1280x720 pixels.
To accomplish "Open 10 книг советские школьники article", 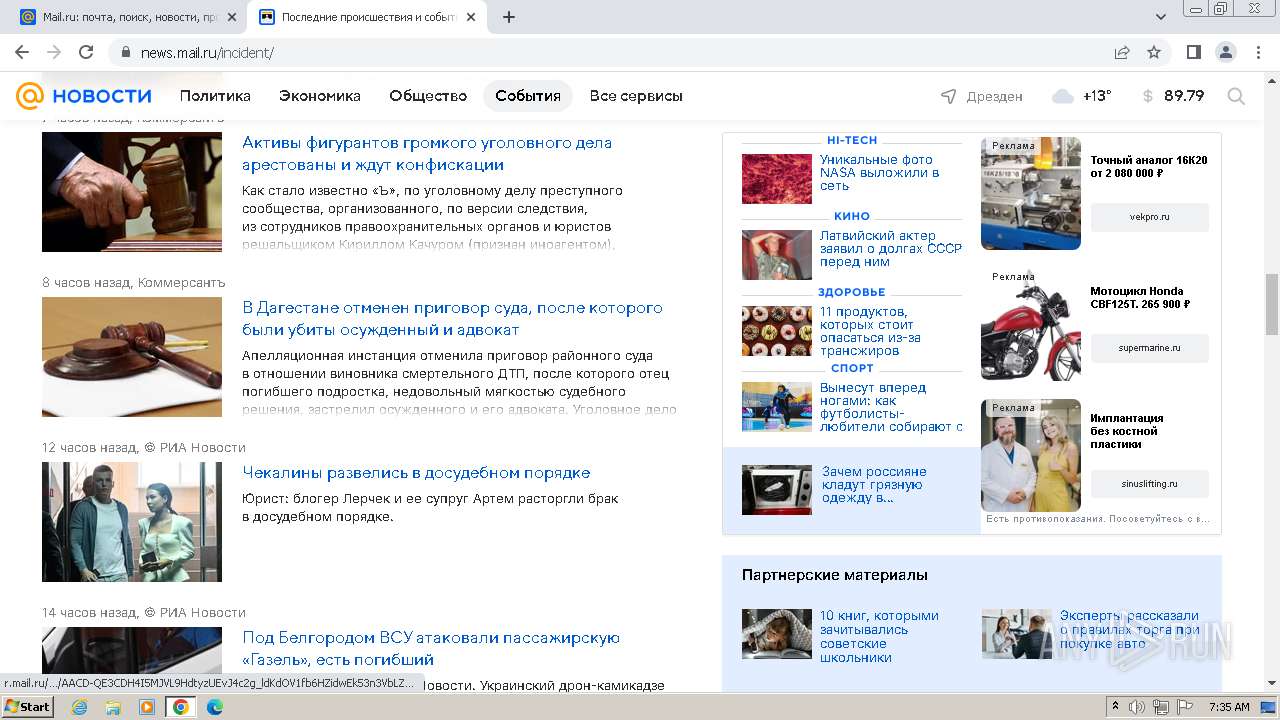I will [879, 637].
